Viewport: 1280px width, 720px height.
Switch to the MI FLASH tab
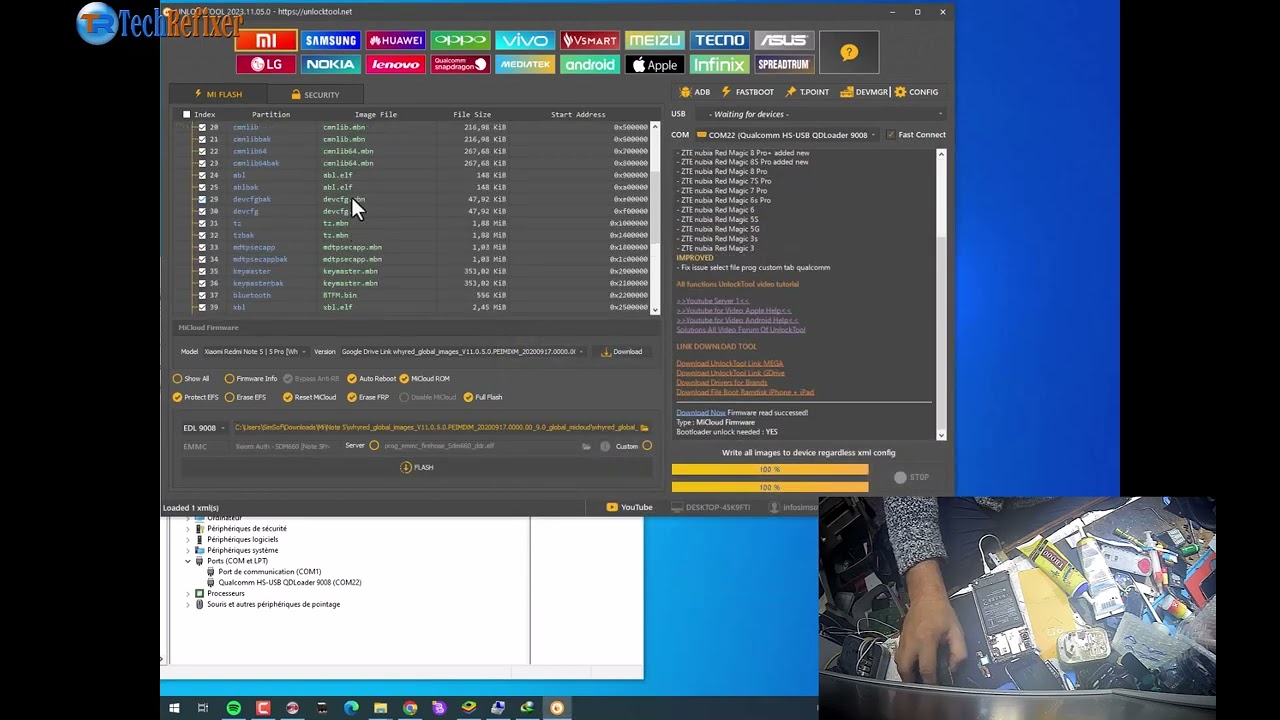coord(218,94)
